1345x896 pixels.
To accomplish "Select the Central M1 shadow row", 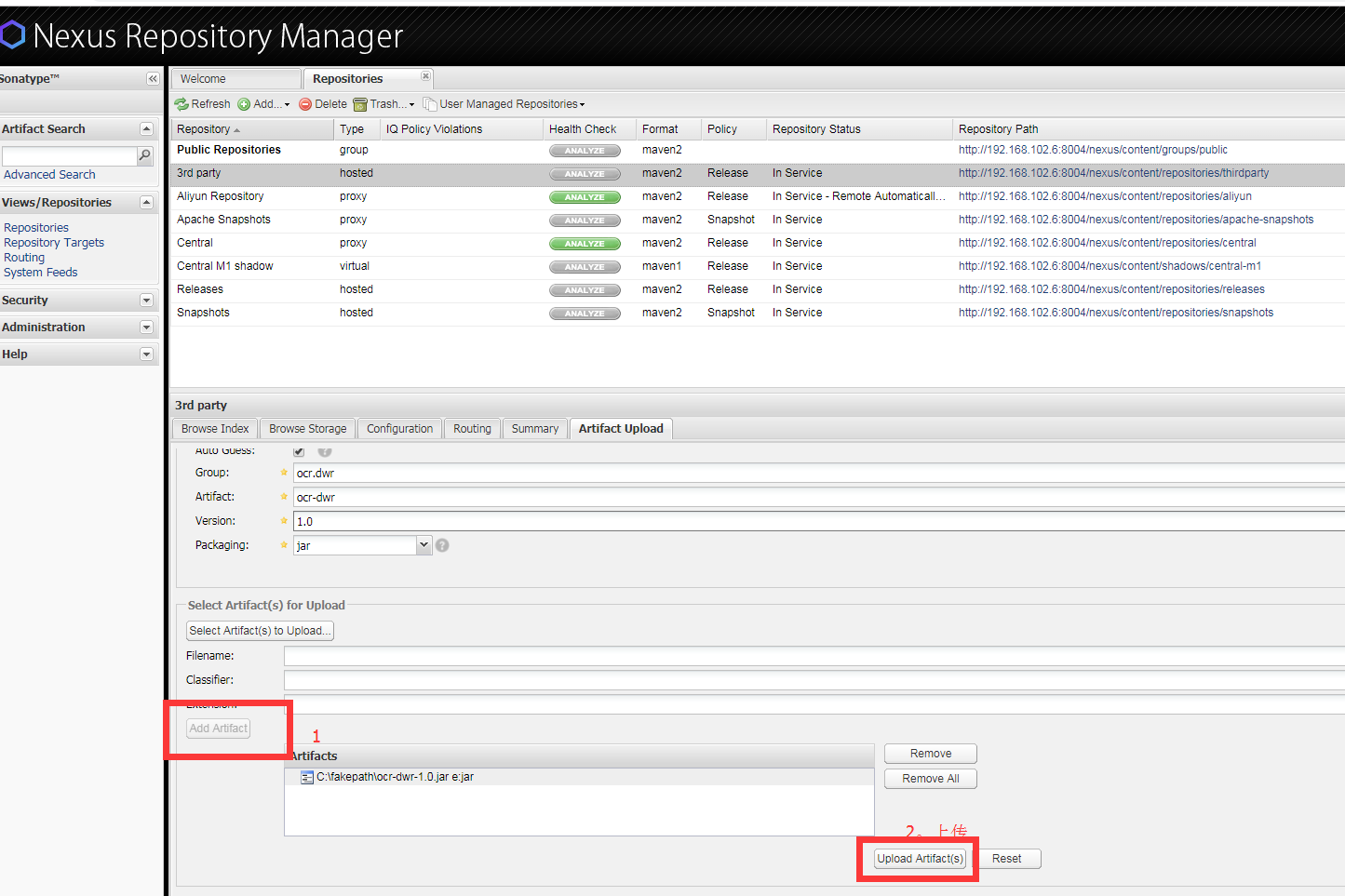I will pyautogui.click(x=758, y=266).
